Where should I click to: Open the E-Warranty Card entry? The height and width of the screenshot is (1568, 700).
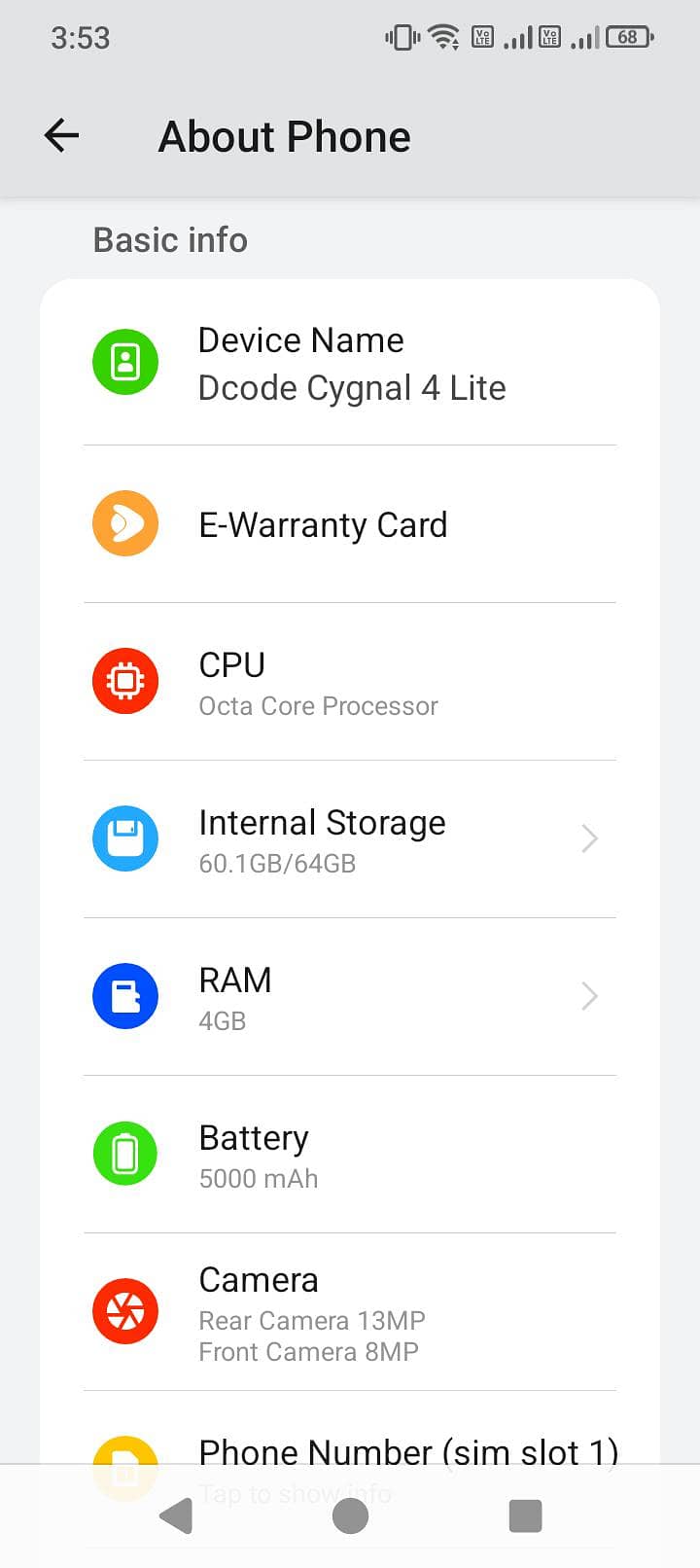(350, 524)
